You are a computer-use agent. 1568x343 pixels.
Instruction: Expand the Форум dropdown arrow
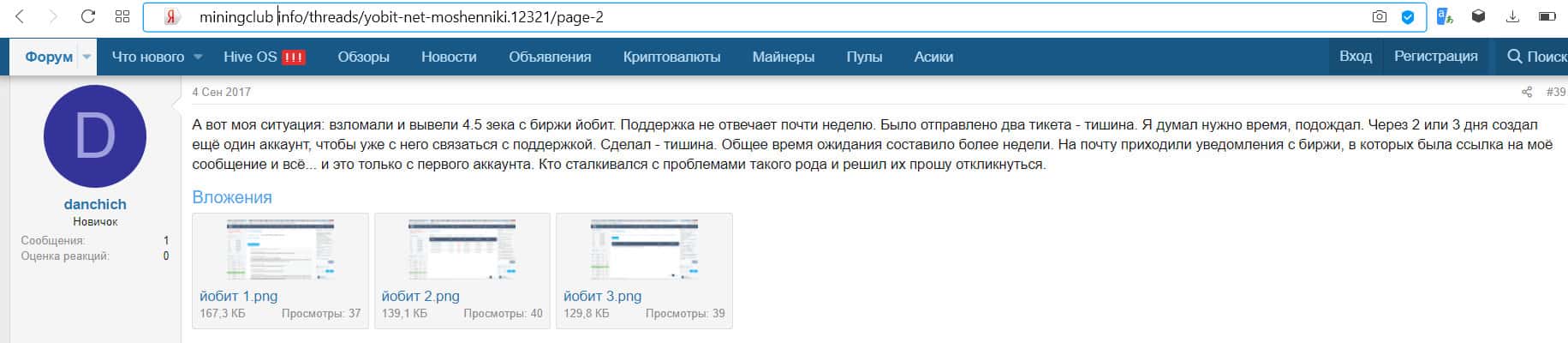86,57
